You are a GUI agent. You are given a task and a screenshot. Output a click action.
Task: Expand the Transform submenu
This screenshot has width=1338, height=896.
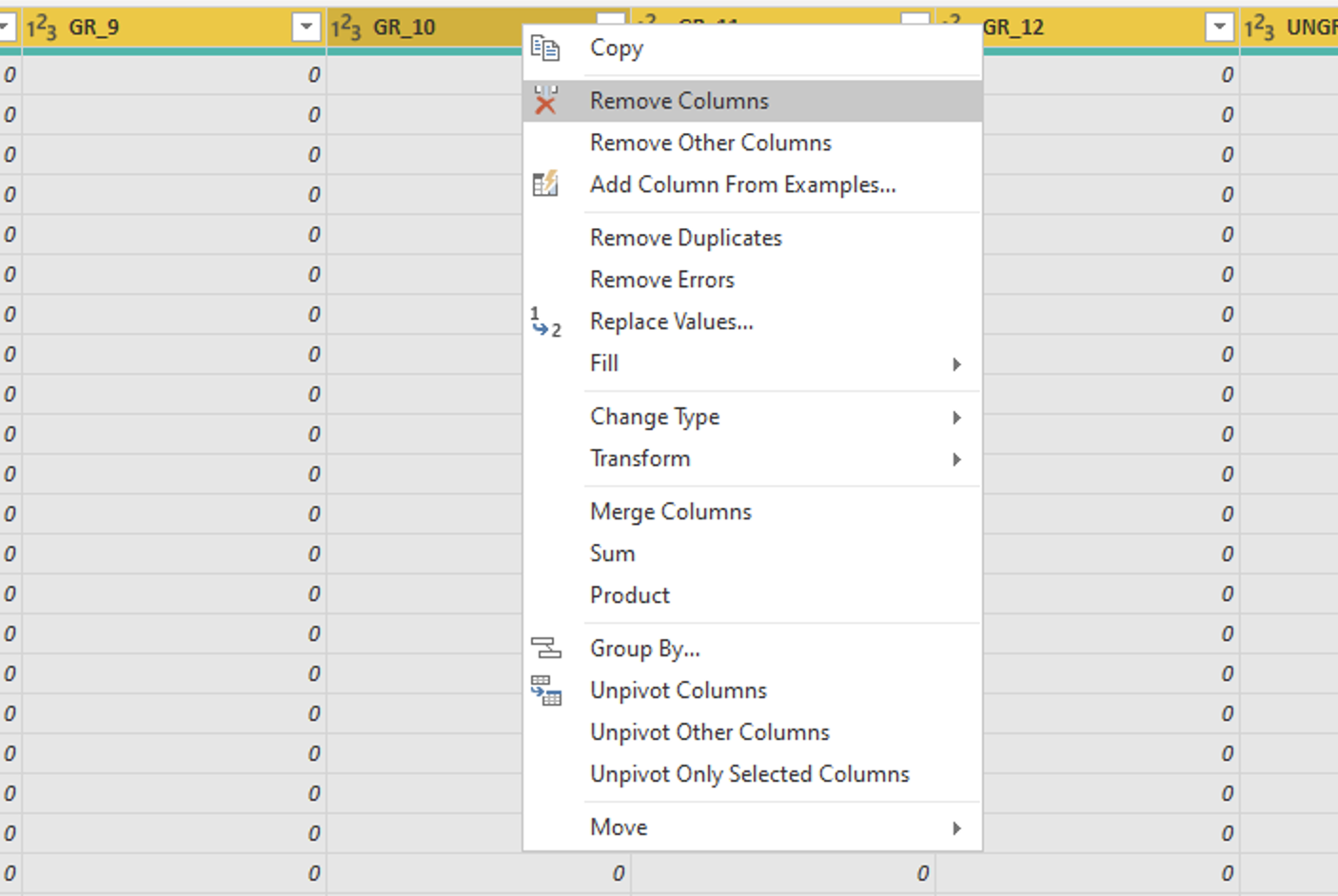(x=956, y=459)
